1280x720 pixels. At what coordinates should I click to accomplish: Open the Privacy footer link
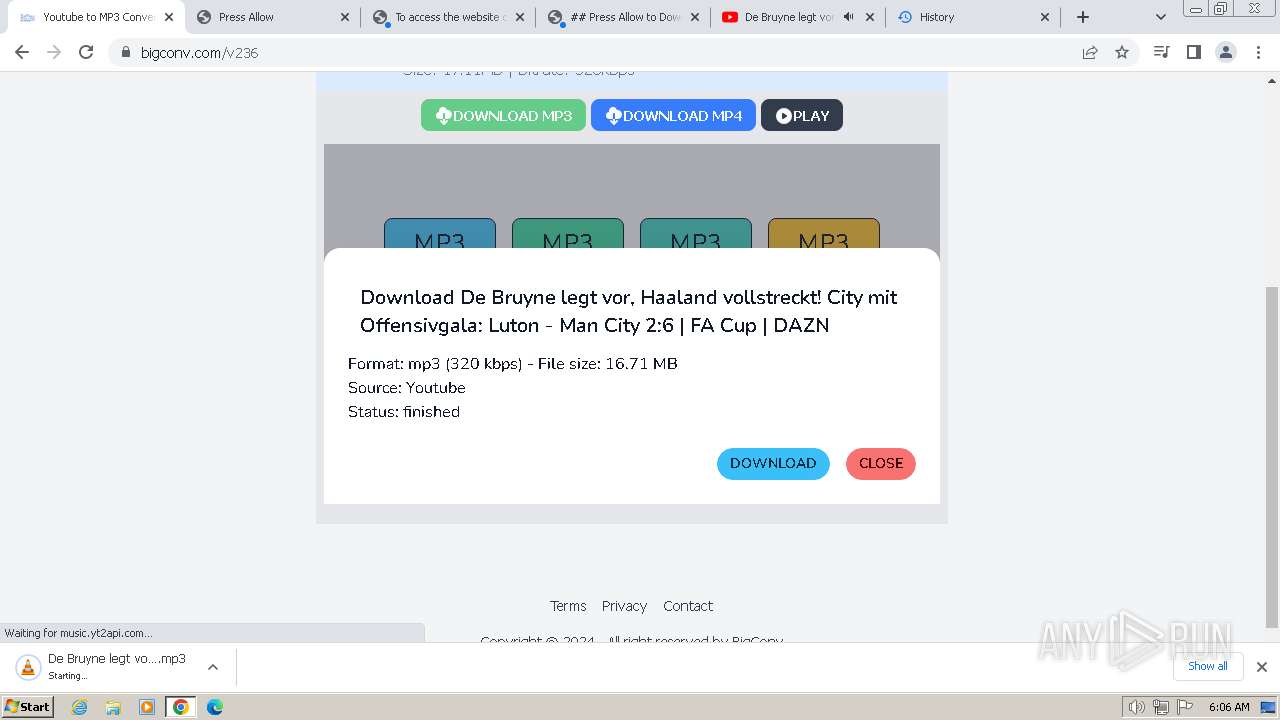coord(624,606)
